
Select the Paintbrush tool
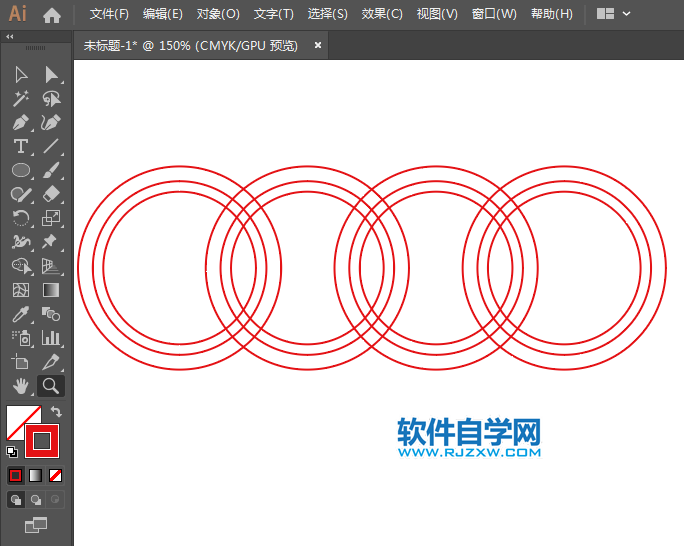51,170
